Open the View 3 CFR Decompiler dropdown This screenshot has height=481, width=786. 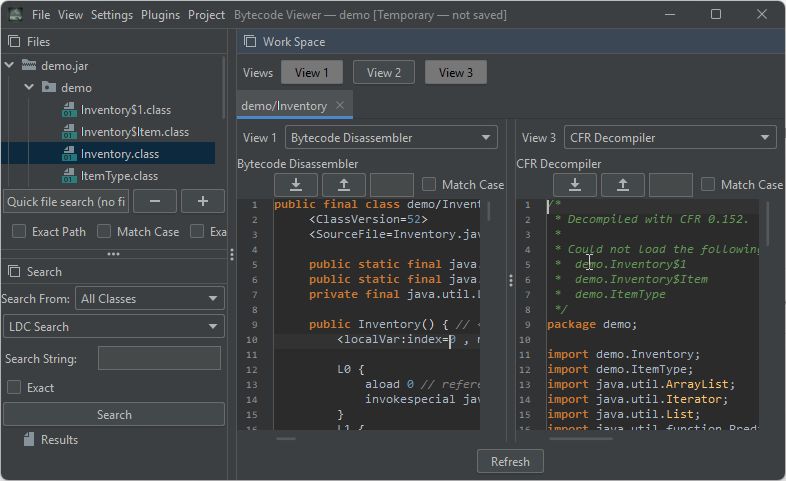[670, 138]
